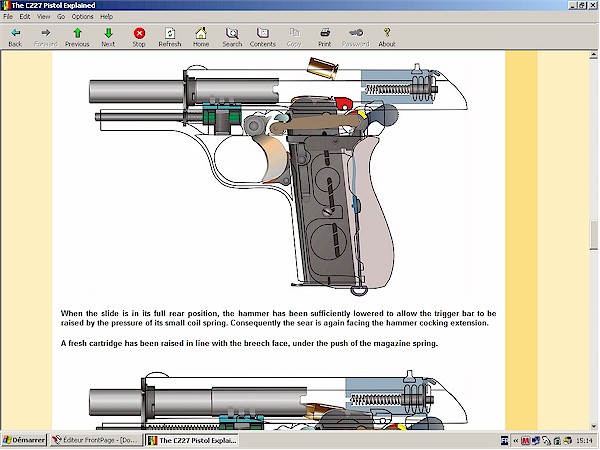
Task: Open the Help menu
Action: [106, 16]
